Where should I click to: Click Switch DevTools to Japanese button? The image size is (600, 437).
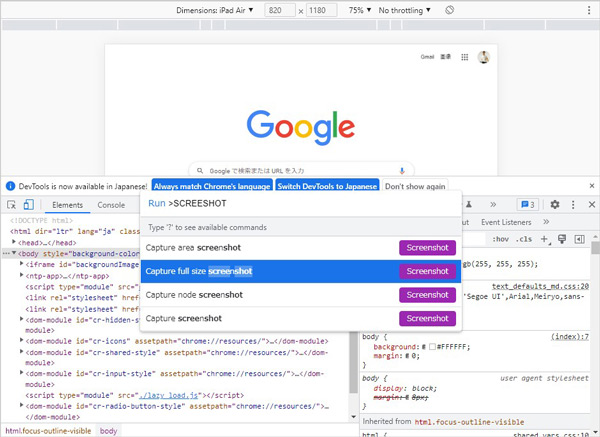(x=327, y=186)
